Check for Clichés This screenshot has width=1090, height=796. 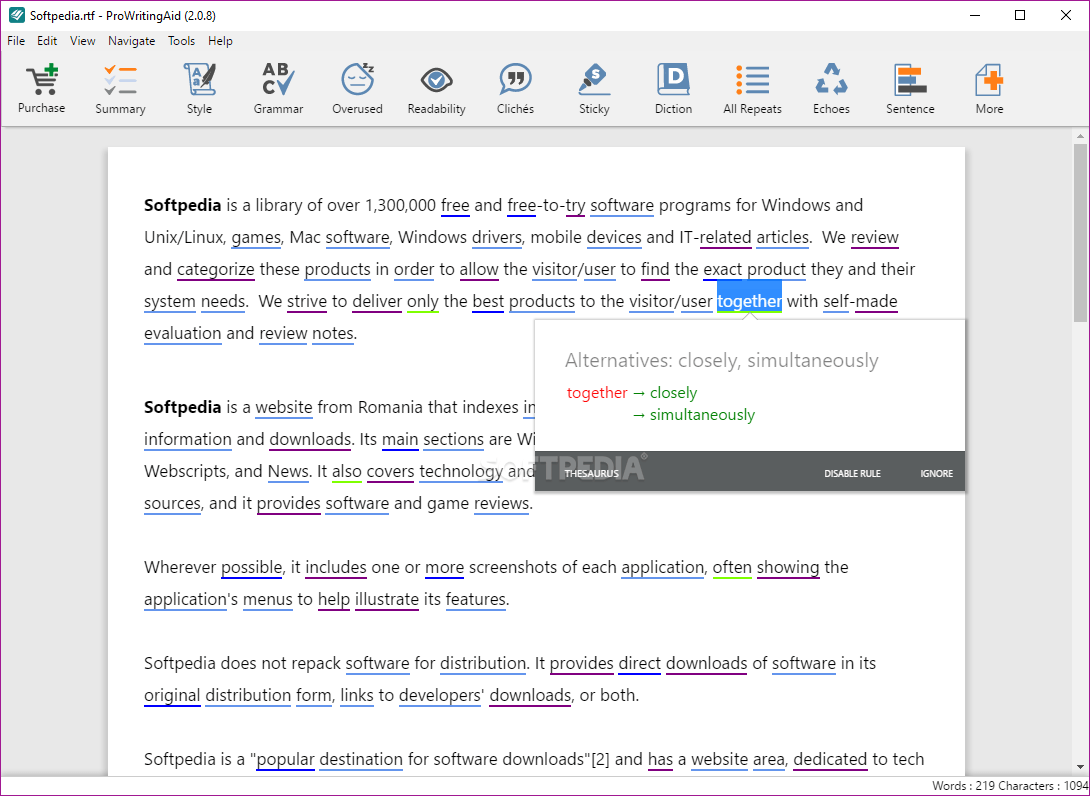click(x=515, y=88)
